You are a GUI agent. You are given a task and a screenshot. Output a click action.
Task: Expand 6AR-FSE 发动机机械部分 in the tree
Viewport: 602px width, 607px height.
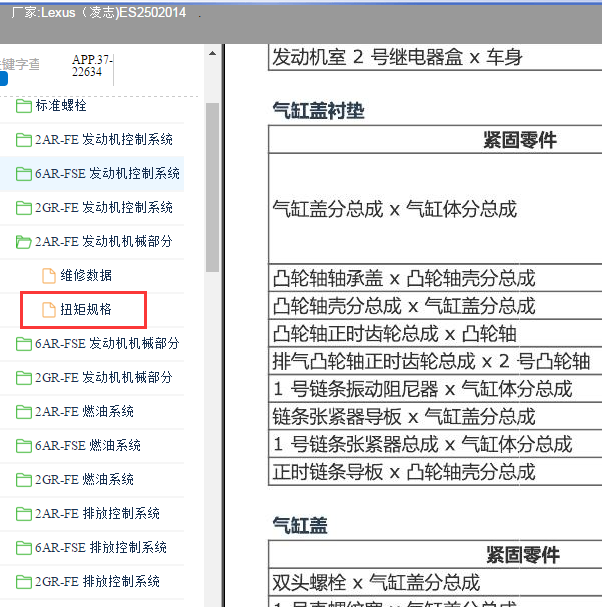click(x=107, y=343)
